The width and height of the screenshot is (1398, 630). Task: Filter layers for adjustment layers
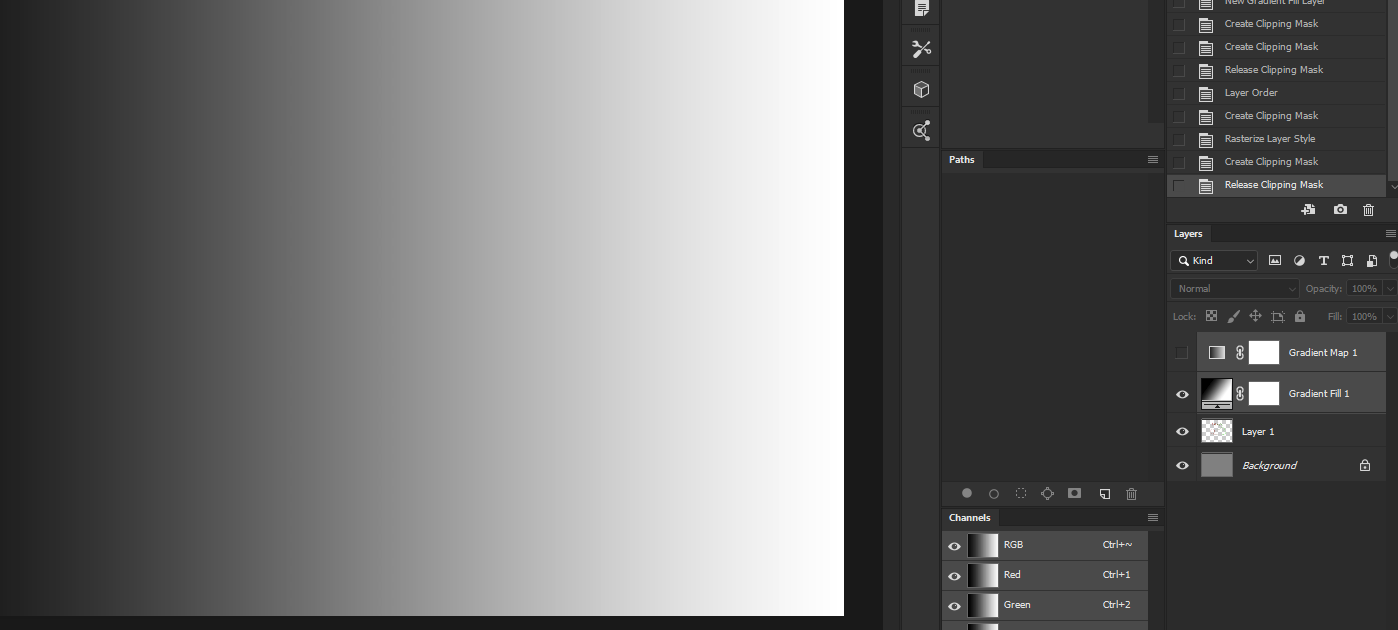click(1299, 260)
